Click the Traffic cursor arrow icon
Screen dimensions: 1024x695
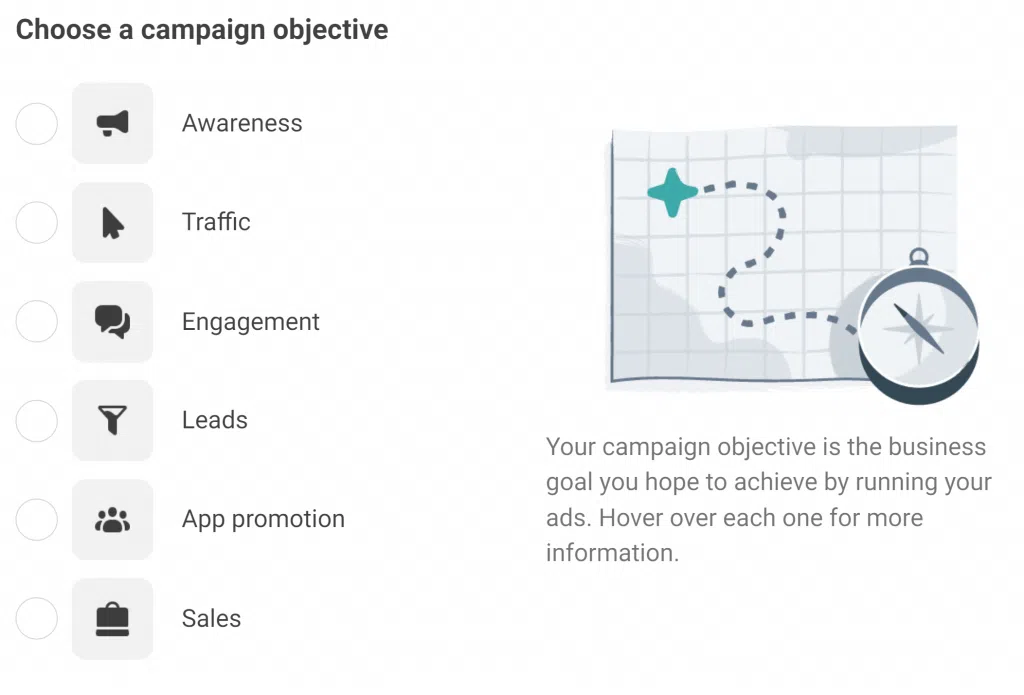(x=112, y=223)
